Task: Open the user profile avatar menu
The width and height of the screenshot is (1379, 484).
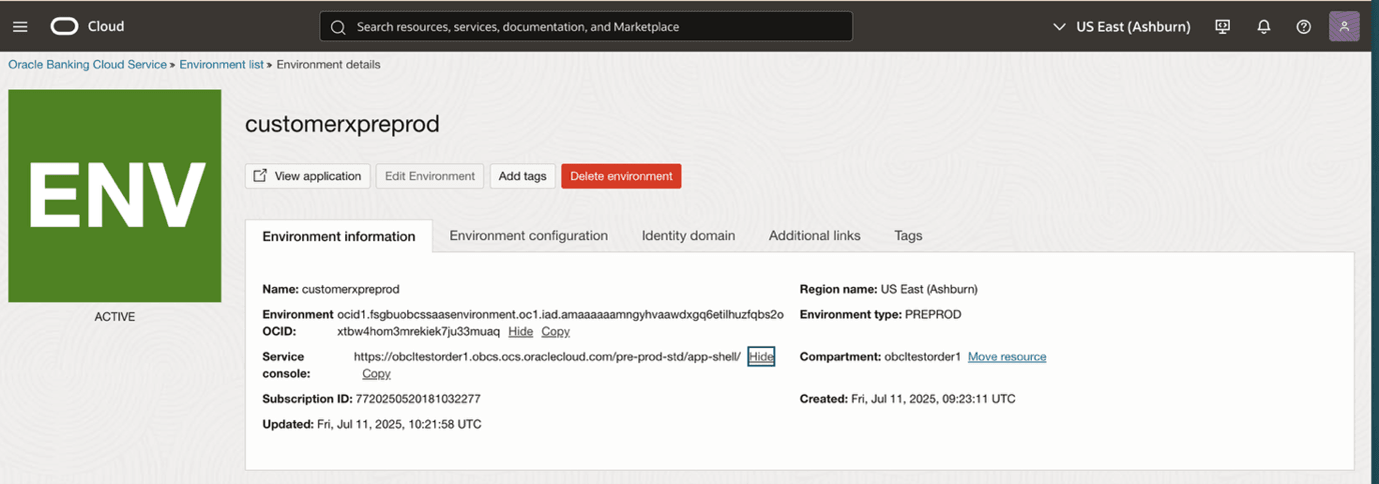Action: [1343, 27]
